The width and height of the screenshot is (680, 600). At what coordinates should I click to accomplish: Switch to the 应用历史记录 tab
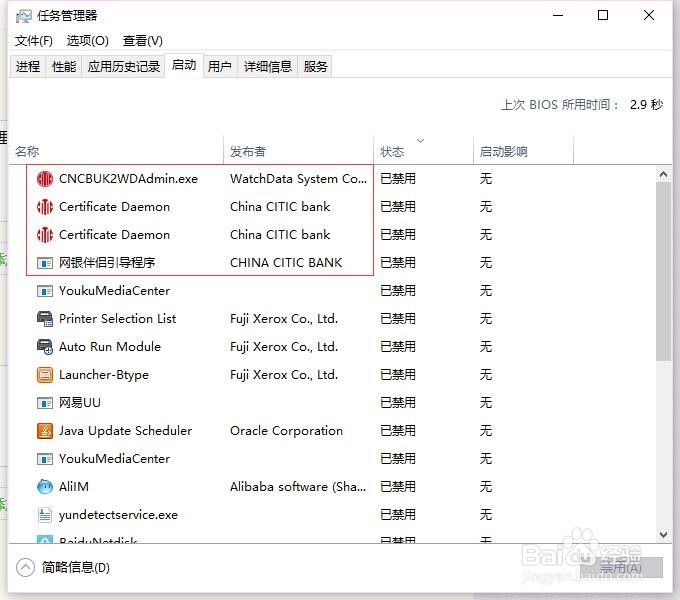[124, 66]
